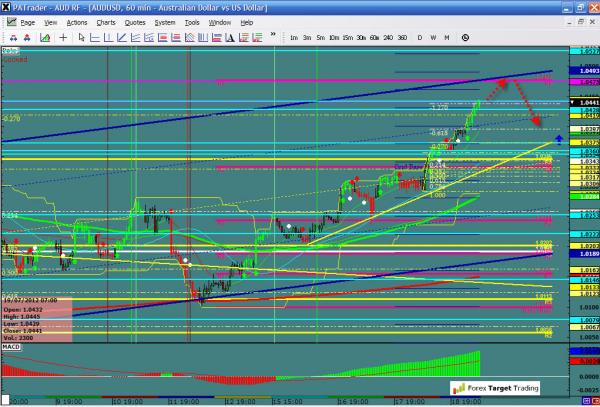This screenshot has height=407, width=600.
Task: Open the Charts menu
Action: [x=106, y=23]
